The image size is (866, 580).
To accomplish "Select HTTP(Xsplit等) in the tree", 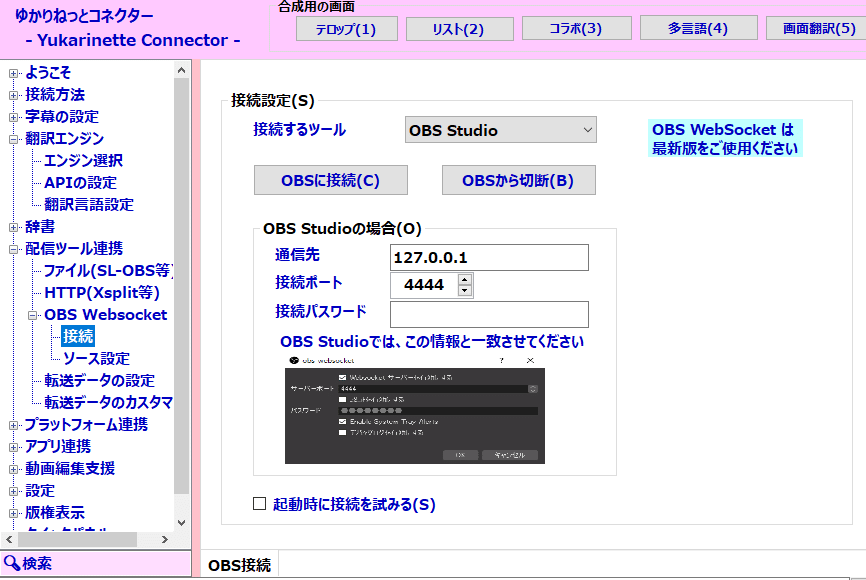I will [102, 293].
